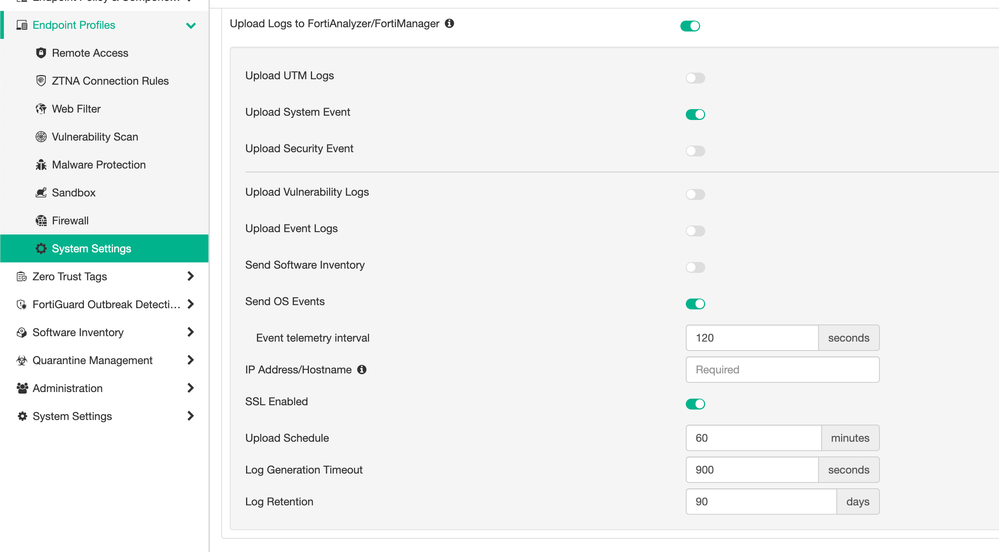Select the Sandbox menu item
This screenshot has height=552, width=999.
click(x=74, y=193)
